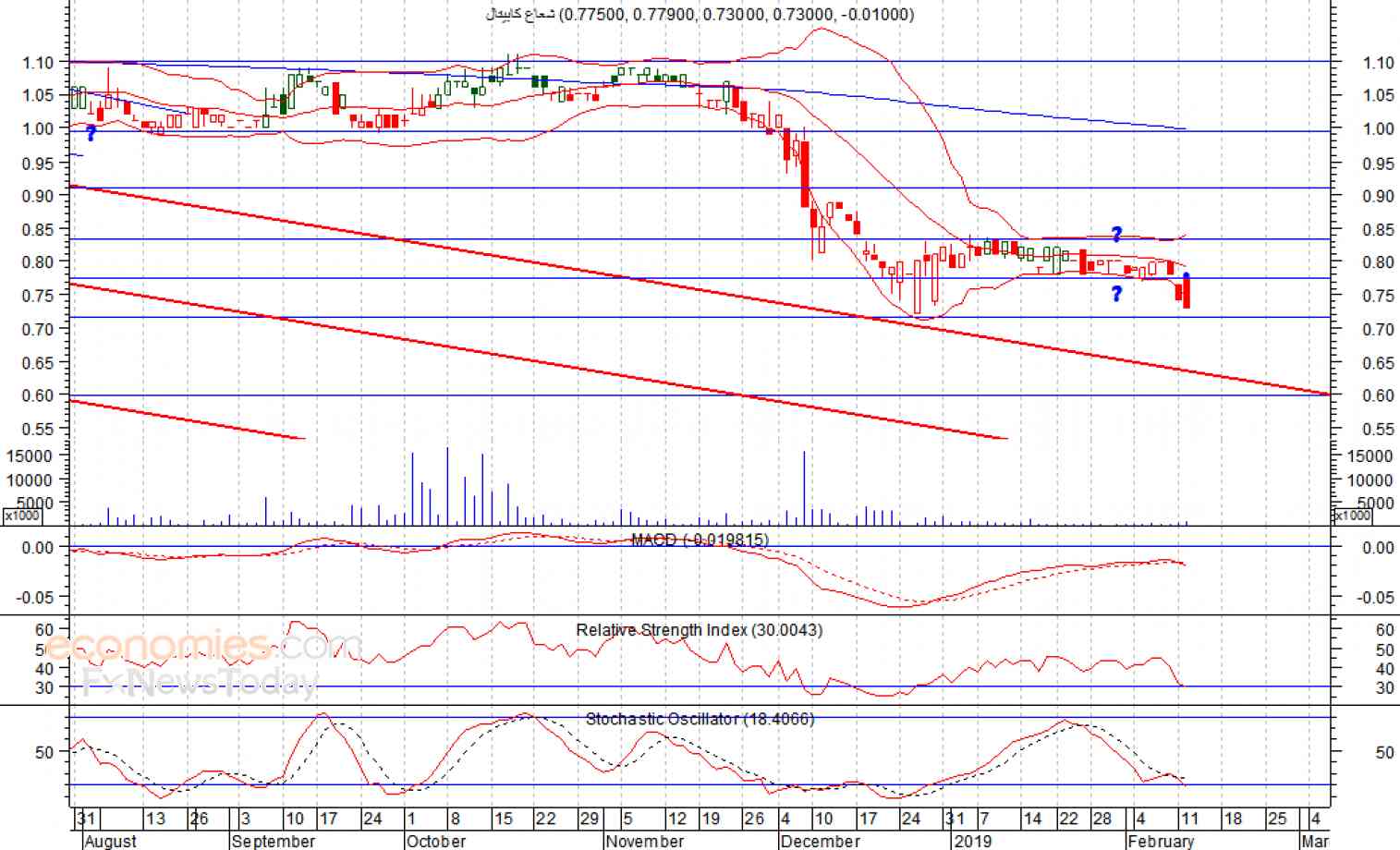Screen dimensions: 1400x850
Task: Click the 0.90 value on right price axis
Action: coord(1379,196)
